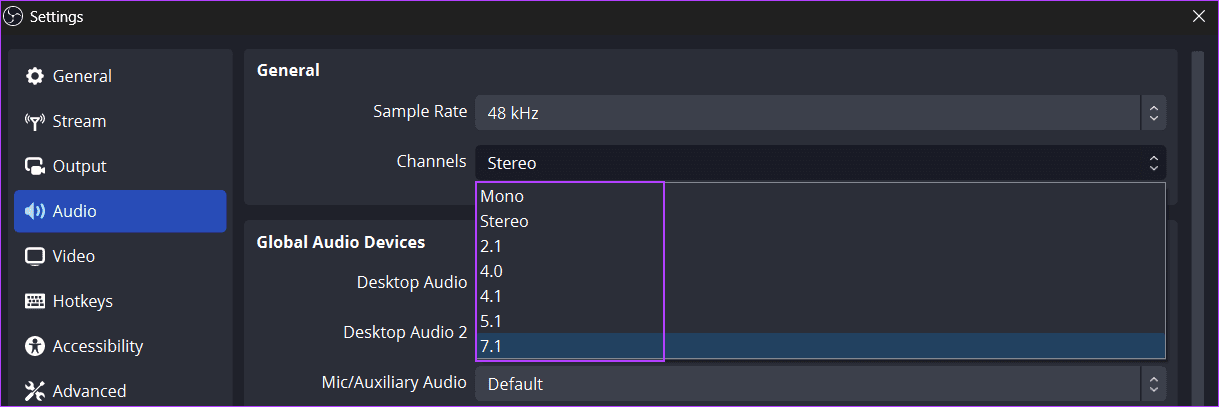Close the Settings window
The height and width of the screenshot is (407, 1219).
[x=1199, y=16]
